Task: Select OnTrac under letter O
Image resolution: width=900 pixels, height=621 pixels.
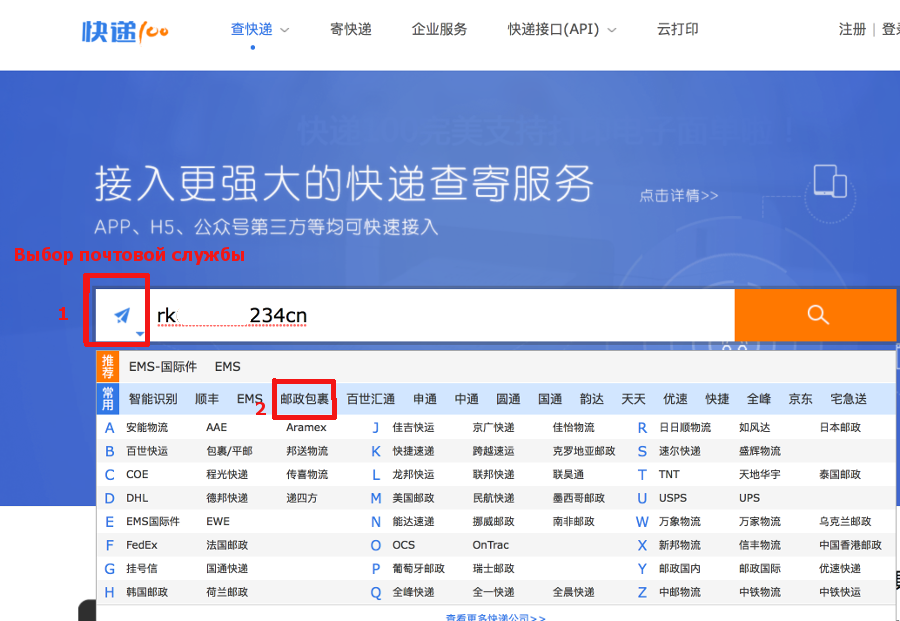Action: click(x=491, y=545)
